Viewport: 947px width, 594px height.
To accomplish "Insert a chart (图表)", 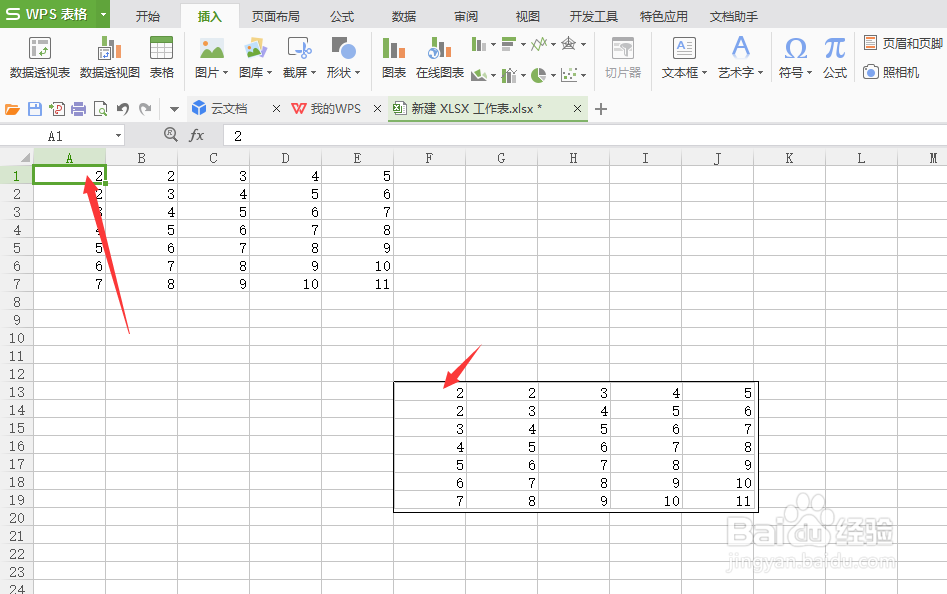I will [394, 58].
